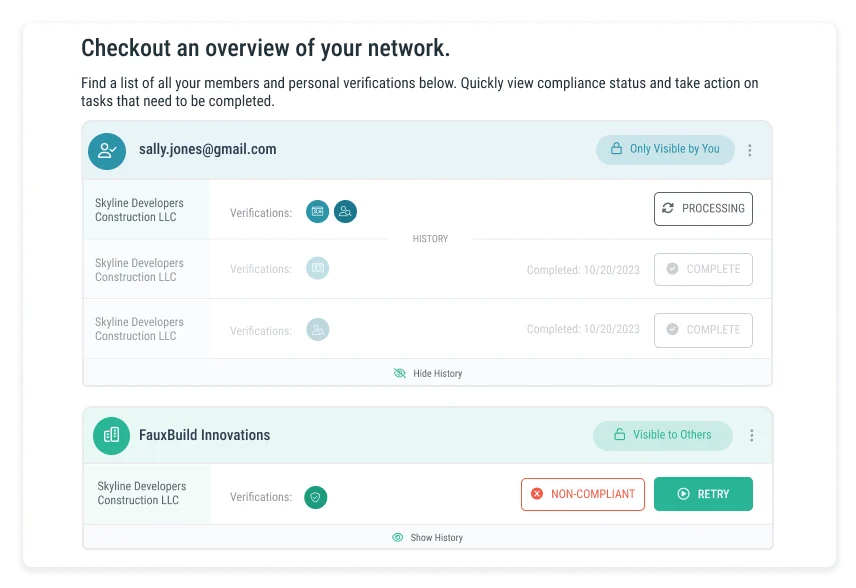
Task: Click the Checkout an overview of your network heading
Action: click(x=265, y=48)
